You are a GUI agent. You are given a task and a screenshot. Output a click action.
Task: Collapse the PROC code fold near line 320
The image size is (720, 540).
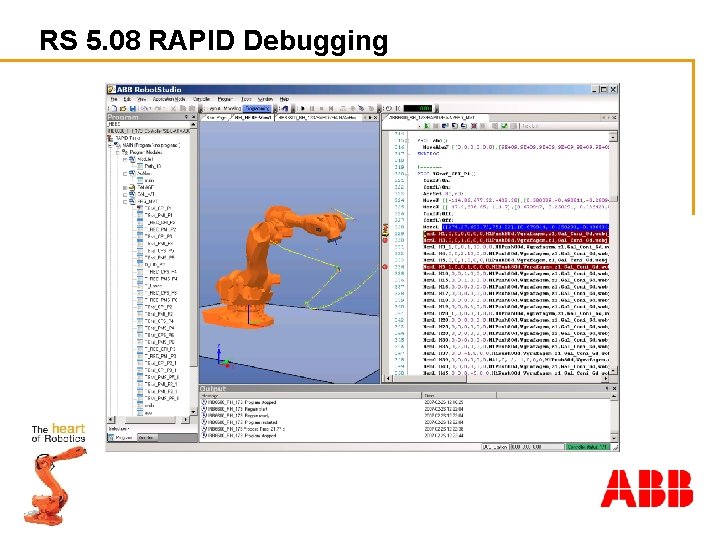(407, 174)
